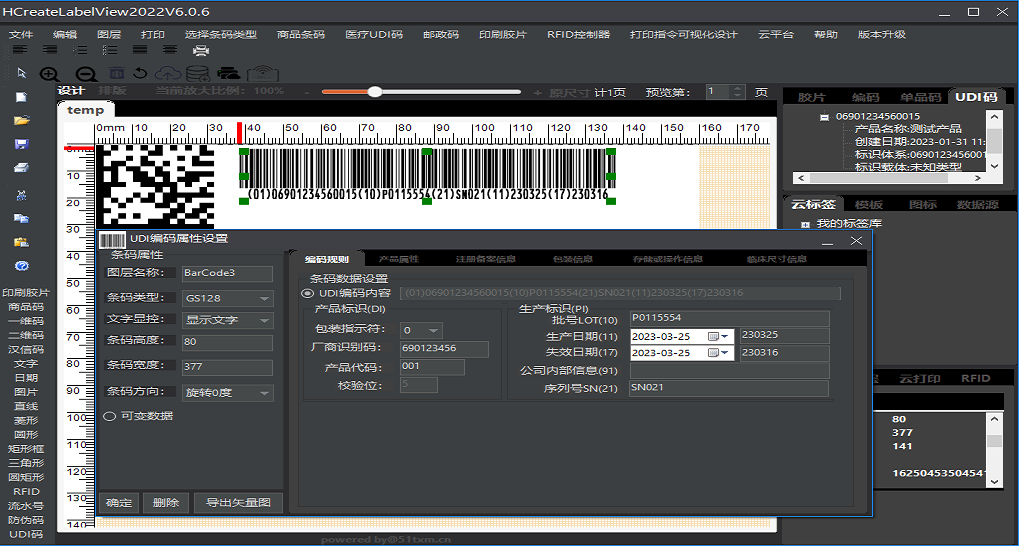This screenshot has height=546, width=1019.
Task: Click the zoom out magnifier icon
Action: point(85,73)
